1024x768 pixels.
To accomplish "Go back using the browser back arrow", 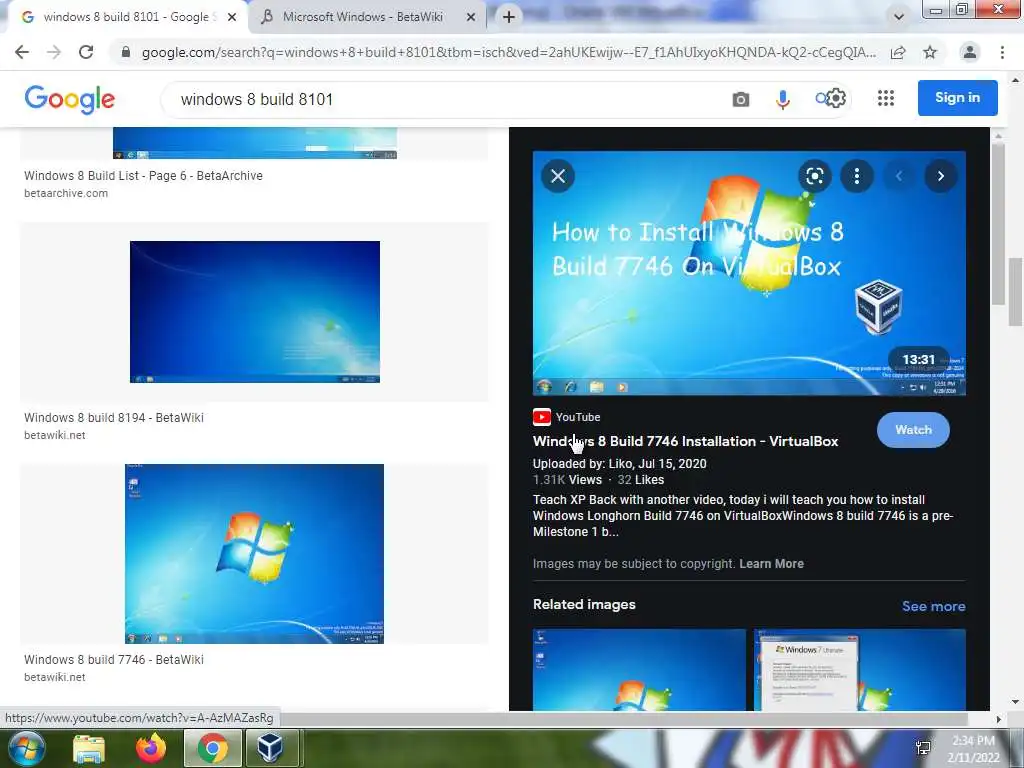I will coord(22,52).
